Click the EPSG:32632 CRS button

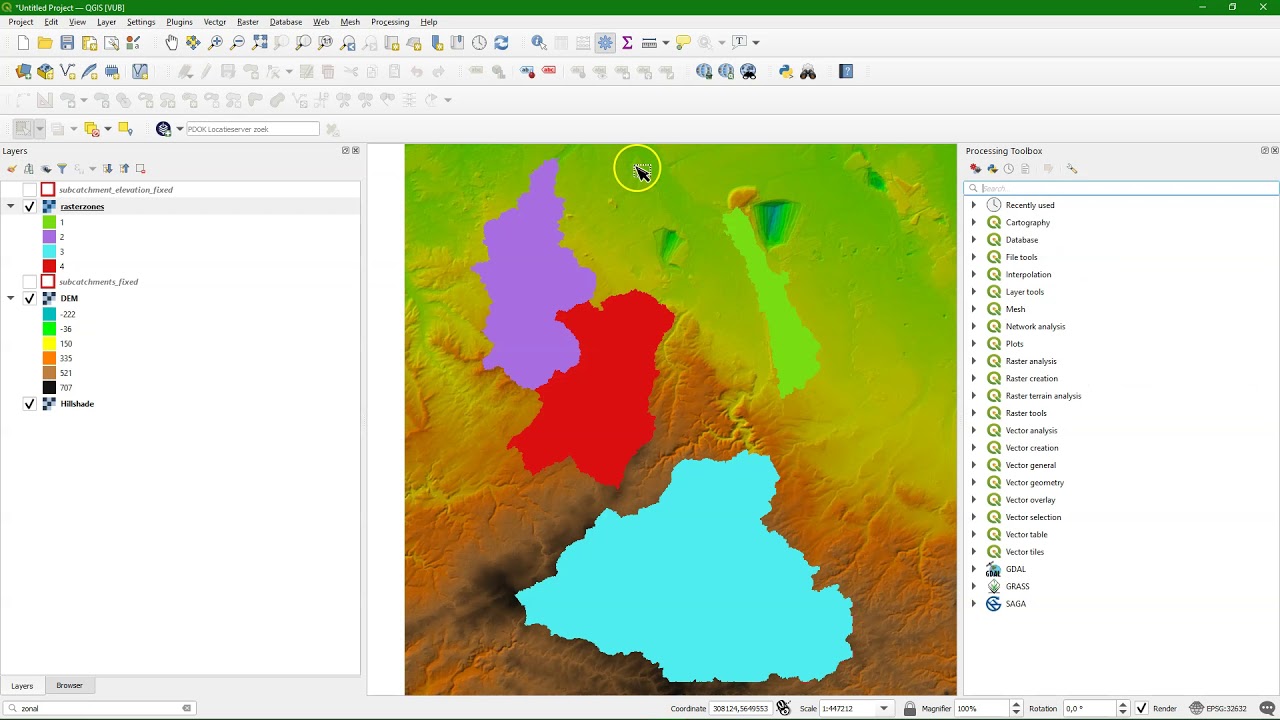coord(1218,708)
